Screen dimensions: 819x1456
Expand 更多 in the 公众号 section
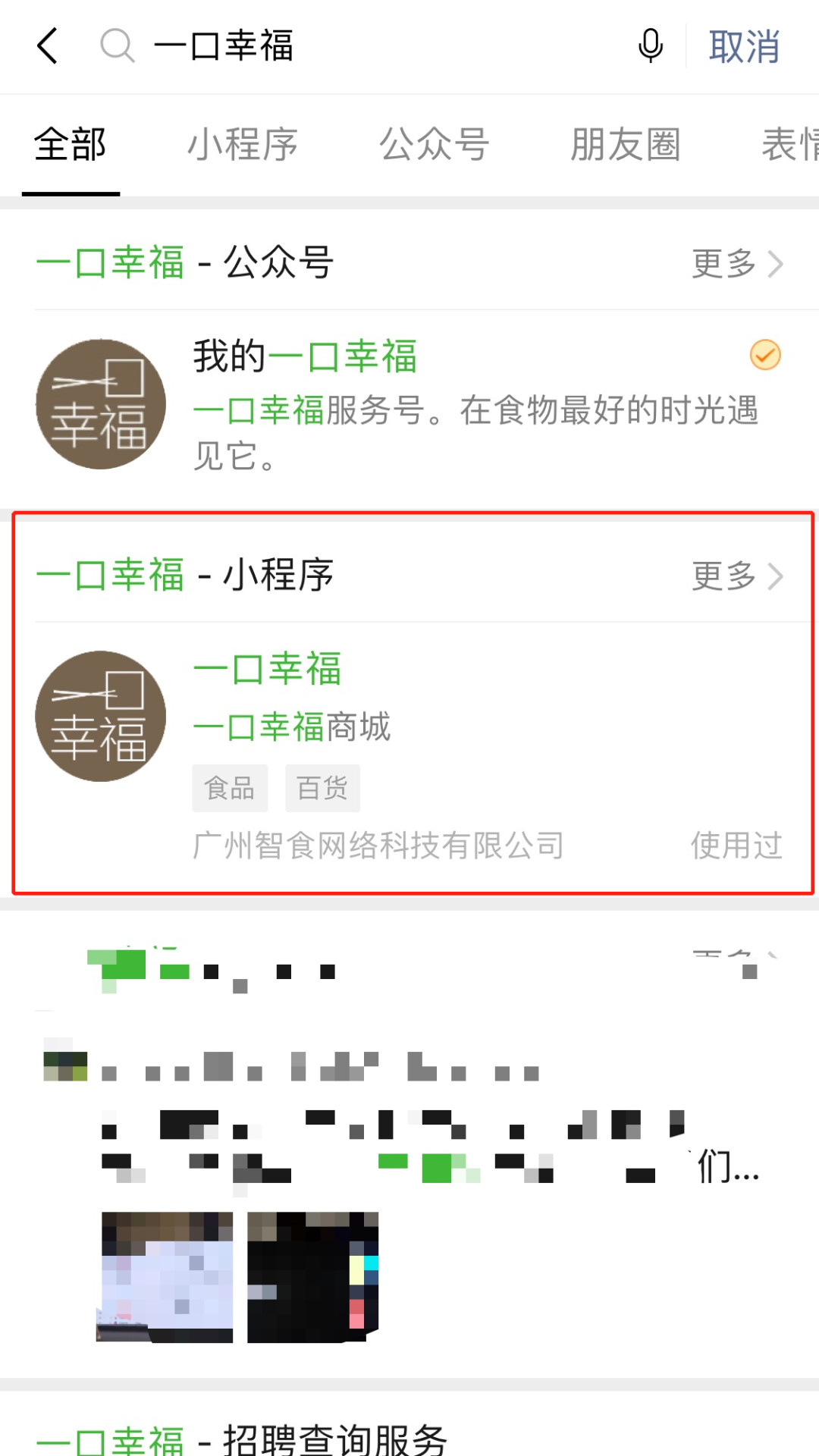click(x=737, y=264)
